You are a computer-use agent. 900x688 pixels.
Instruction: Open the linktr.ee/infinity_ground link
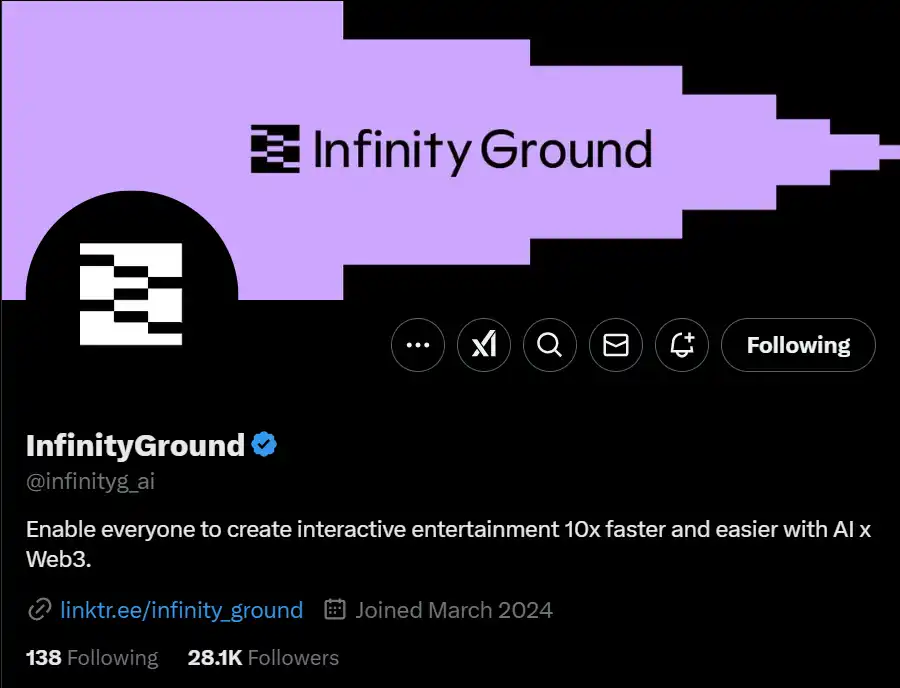(181, 610)
